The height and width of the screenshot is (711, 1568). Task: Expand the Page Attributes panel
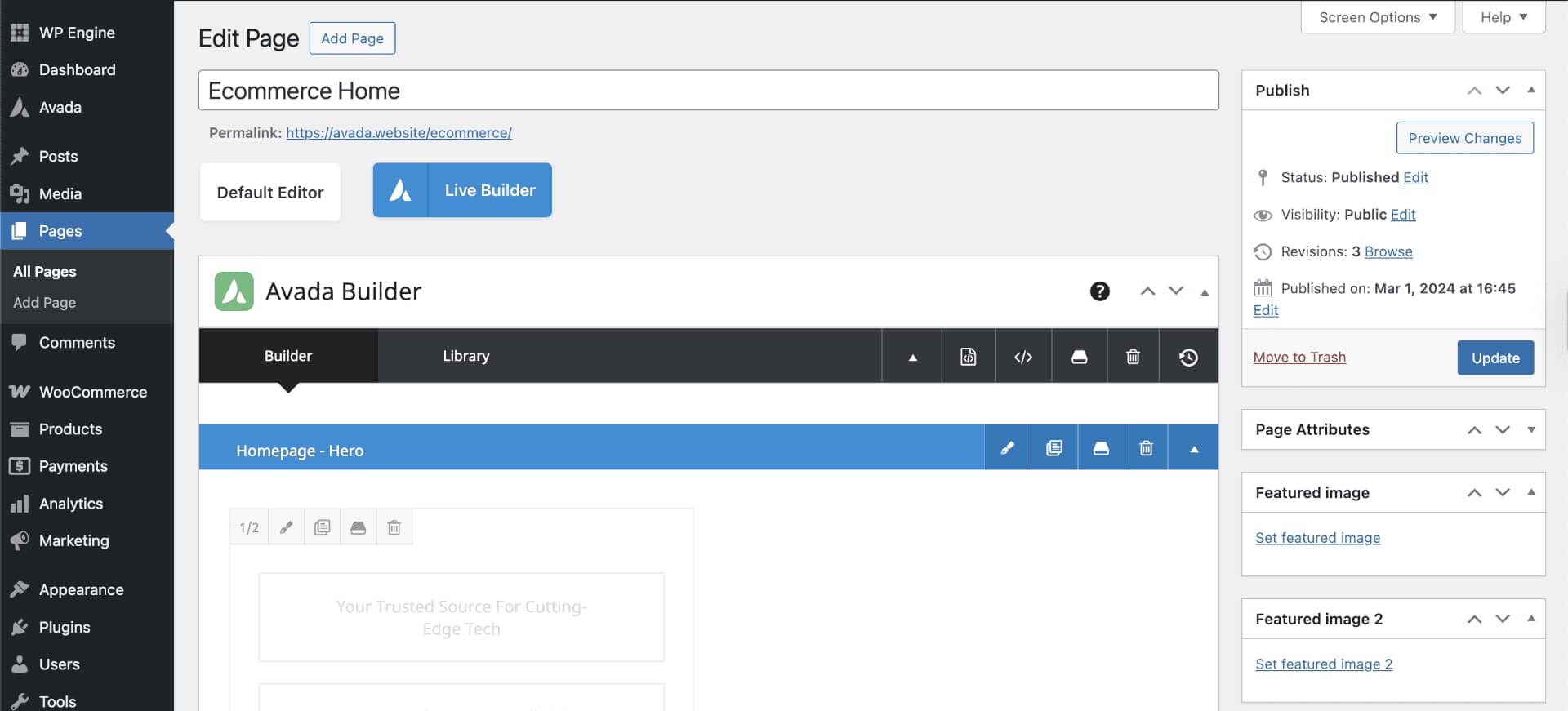coord(1531,429)
